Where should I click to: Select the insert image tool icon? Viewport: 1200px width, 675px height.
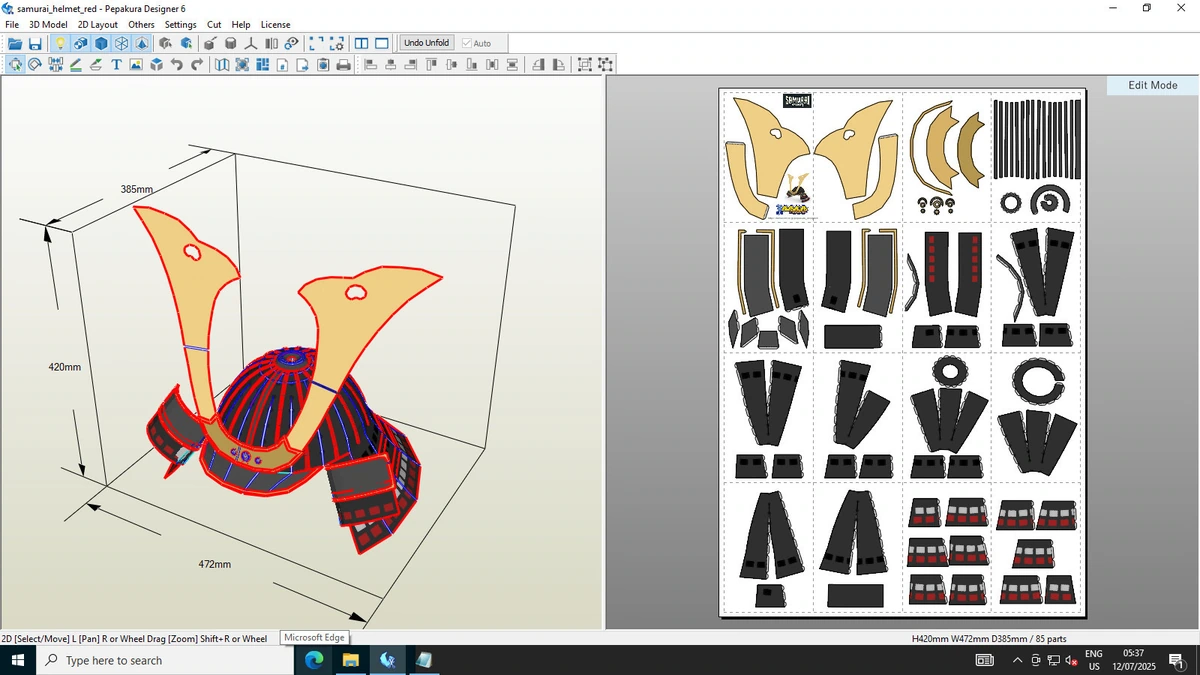[135, 65]
